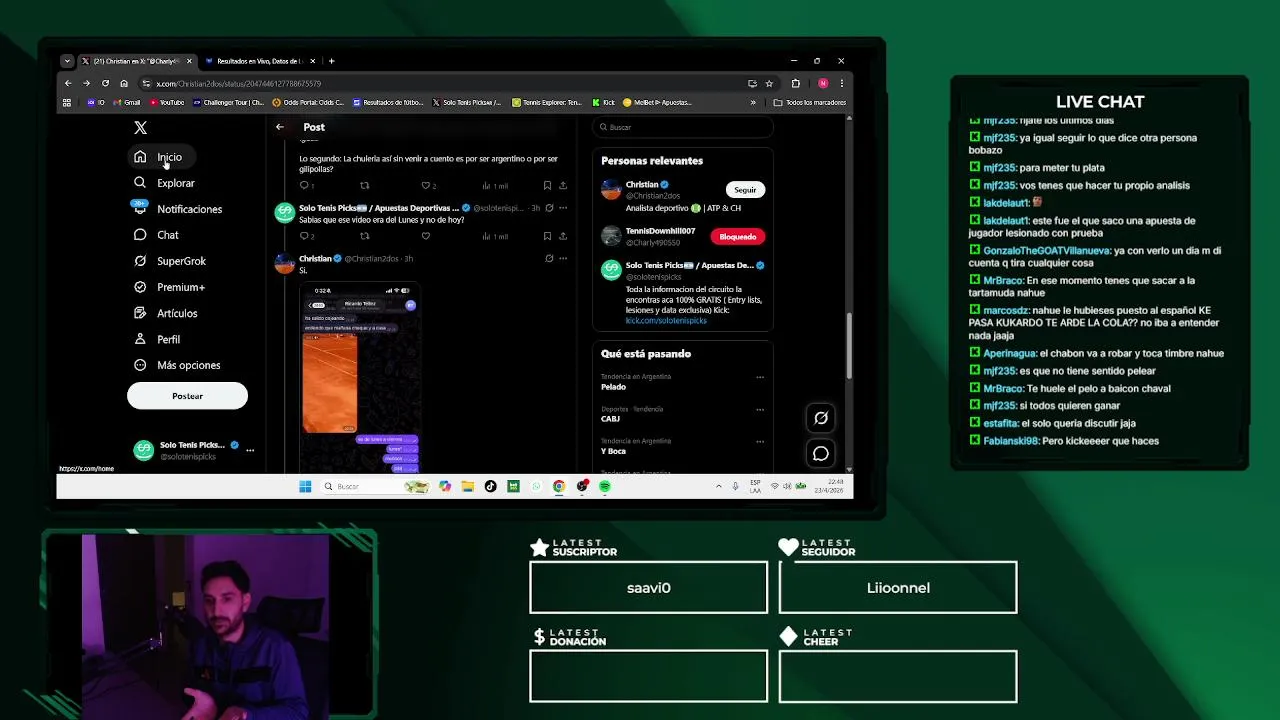Click the X logo in the sidebar
The width and height of the screenshot is (1280, 720).
click(140, 128)
